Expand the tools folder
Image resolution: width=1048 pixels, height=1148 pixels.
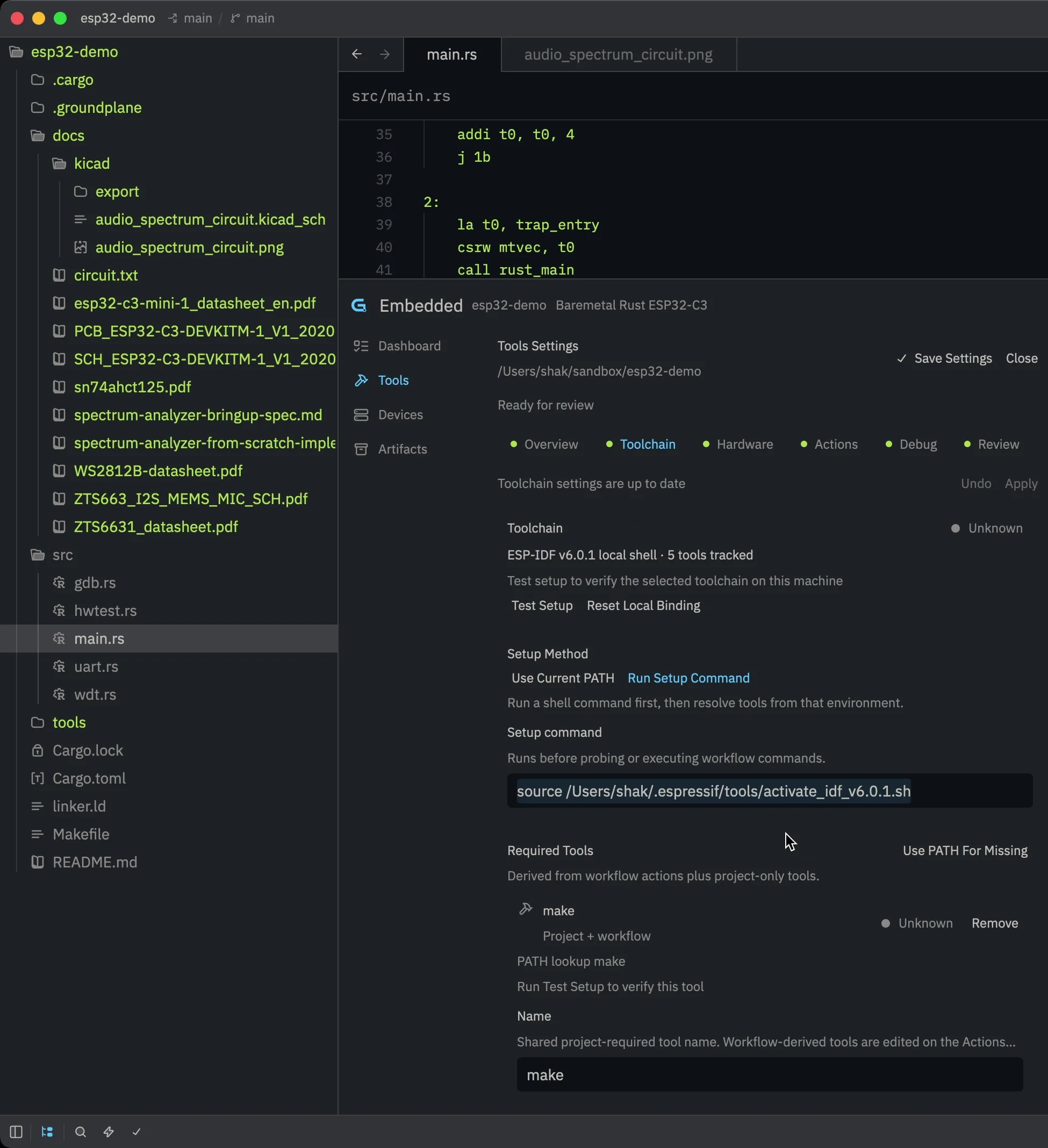tap(69, 722)
